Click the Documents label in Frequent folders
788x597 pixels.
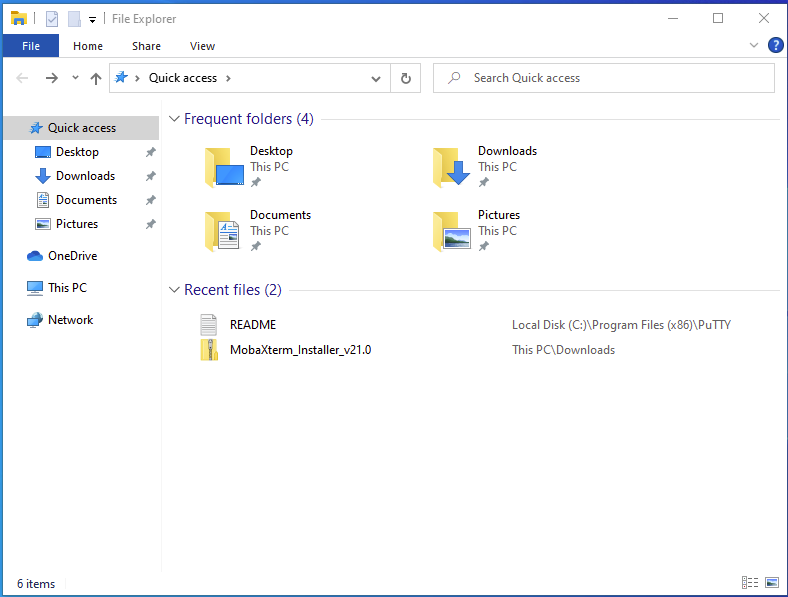click(x=280, y=215)
